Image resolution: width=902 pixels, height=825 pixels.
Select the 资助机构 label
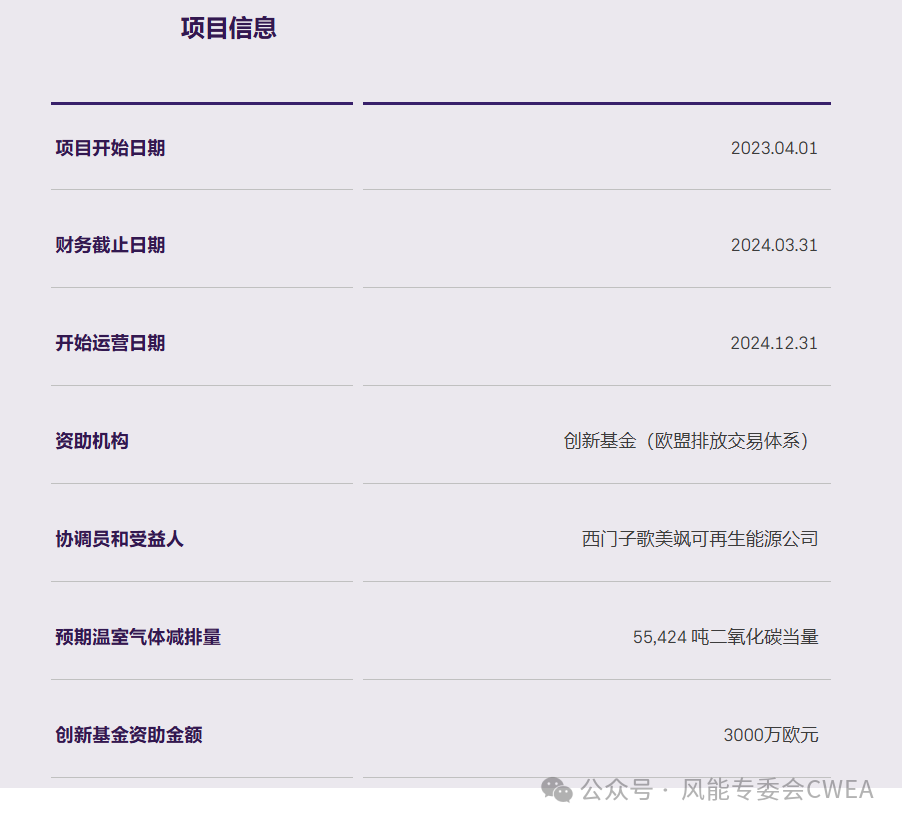tap(92, 441)
